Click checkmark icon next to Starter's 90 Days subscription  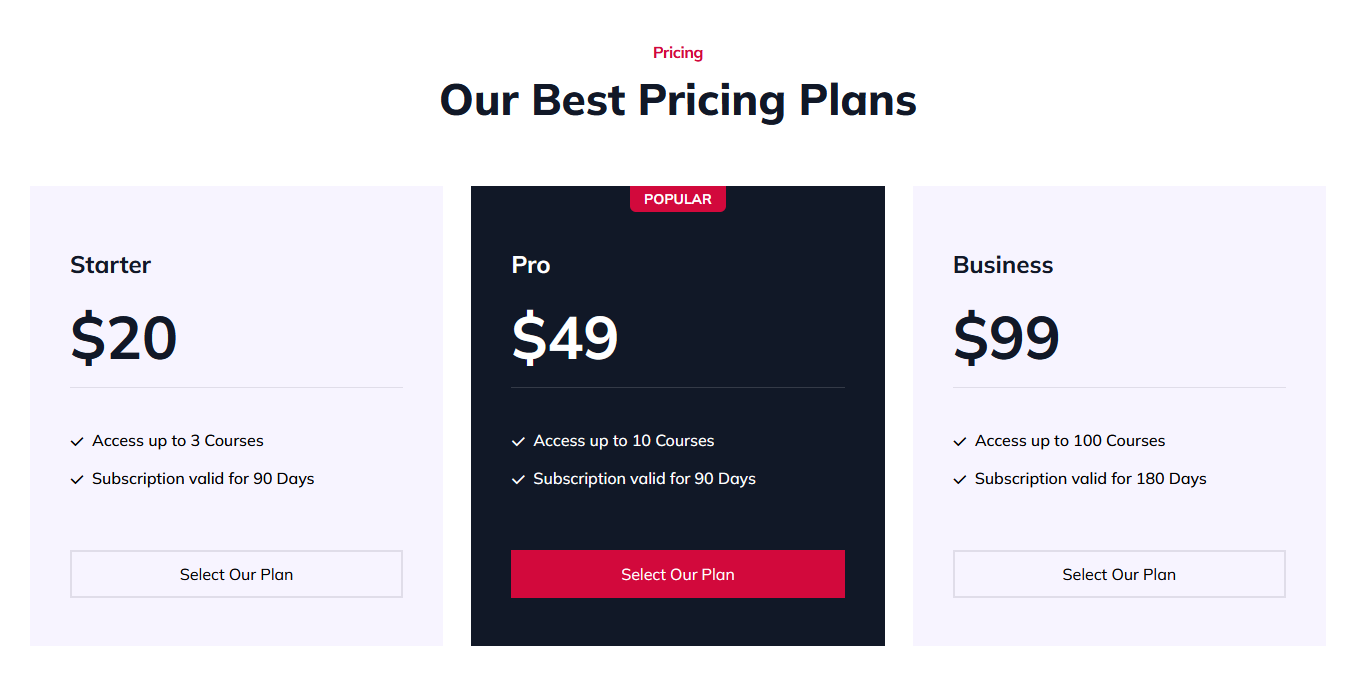pos(77,479)
